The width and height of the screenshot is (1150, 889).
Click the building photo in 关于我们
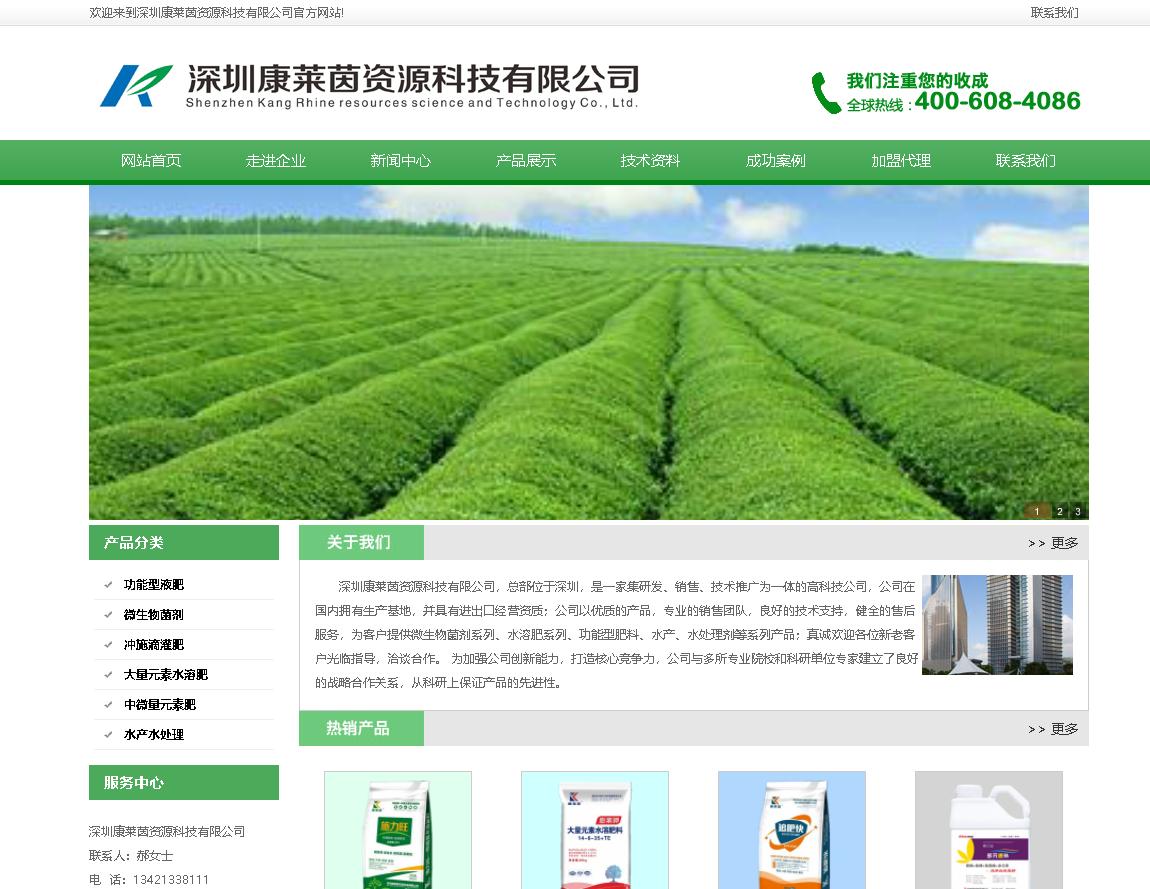(x=997, y=625)
